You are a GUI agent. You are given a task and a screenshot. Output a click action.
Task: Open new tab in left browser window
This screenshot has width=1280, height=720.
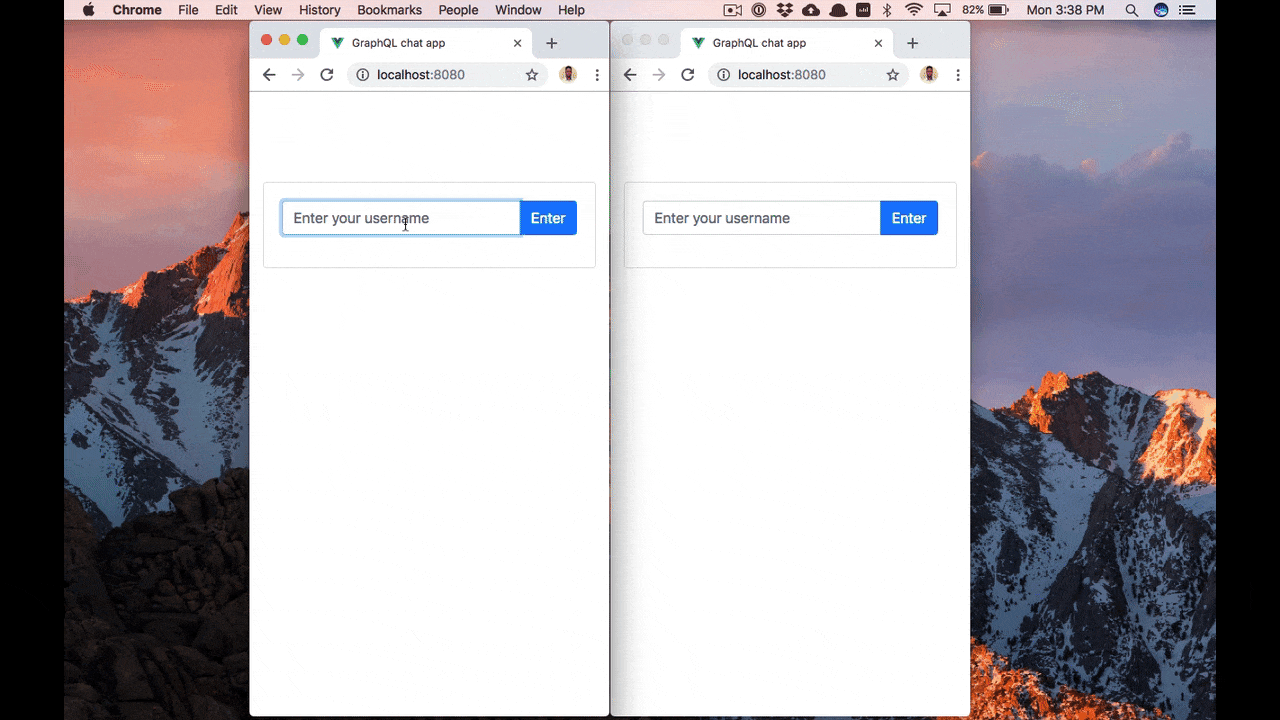(x=551, y=44)
